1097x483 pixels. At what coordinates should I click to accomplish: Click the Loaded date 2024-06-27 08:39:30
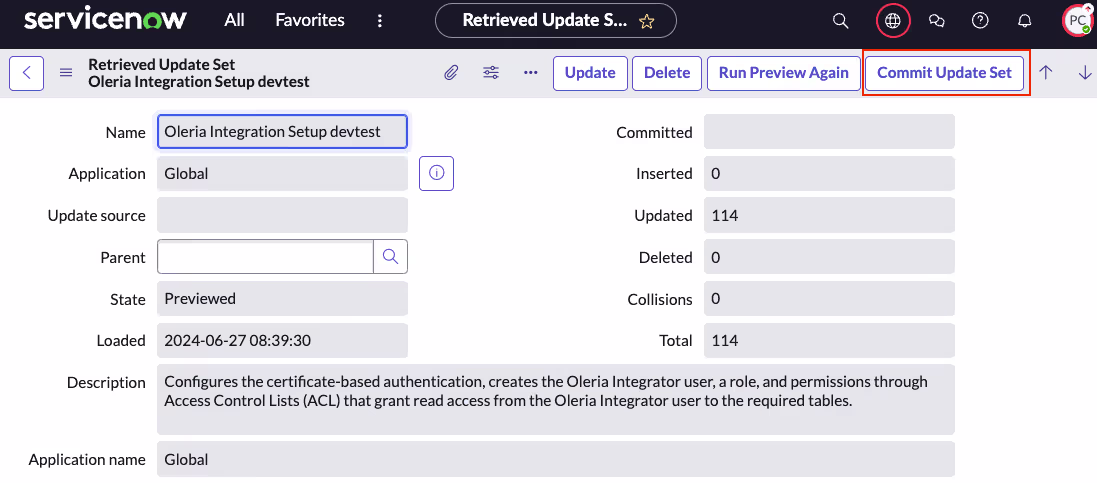(x=283, y=341)
